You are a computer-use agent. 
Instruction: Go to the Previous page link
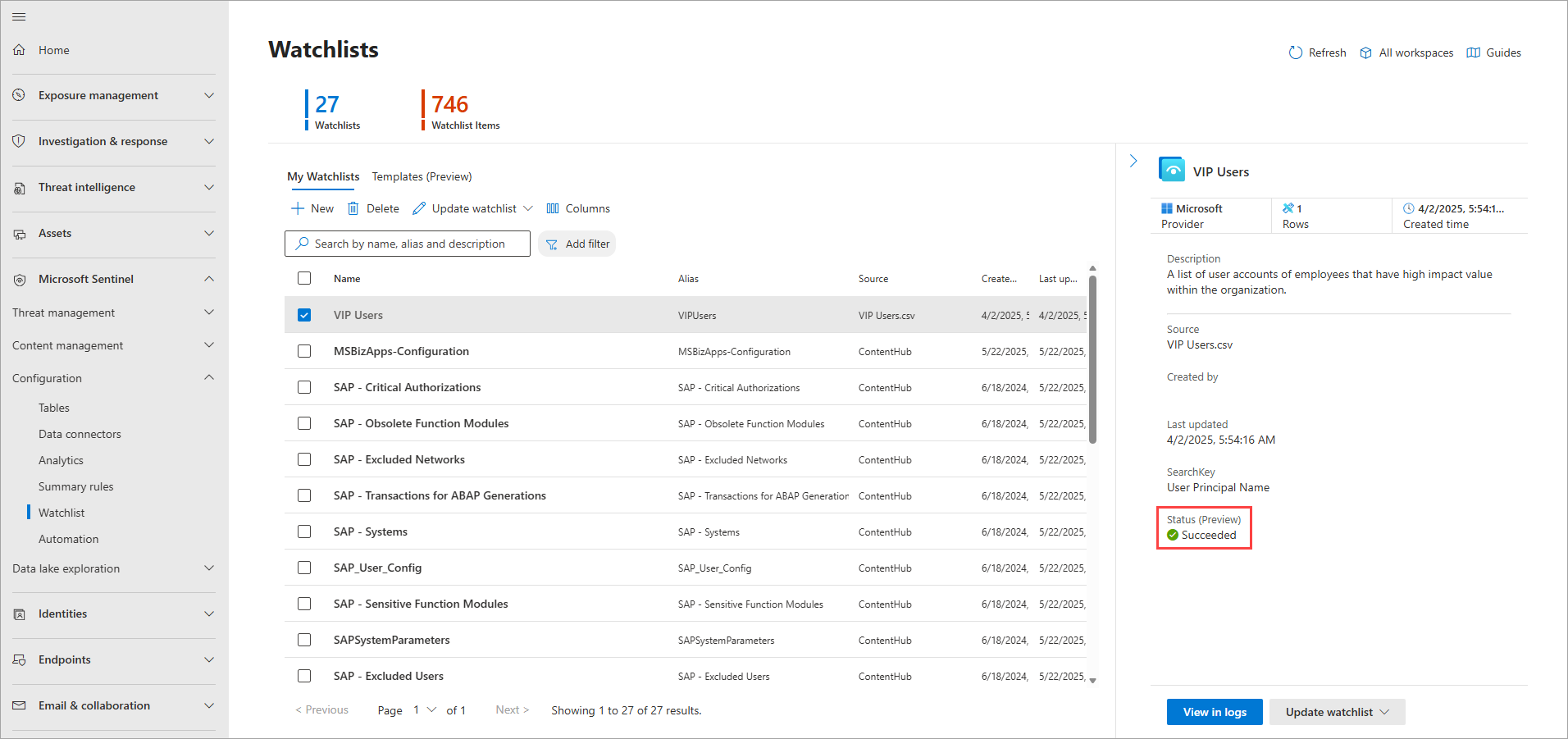(x=322, y=710)
